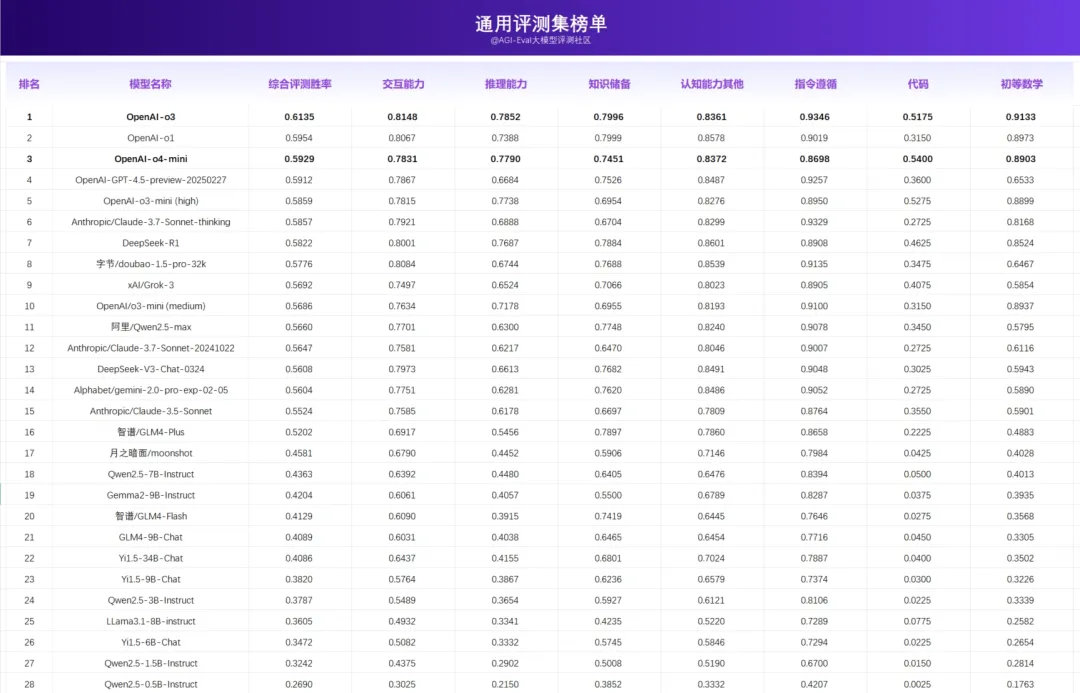Click the 推理能力 column header
1080x693 pixels.
(x=506, y=84)
